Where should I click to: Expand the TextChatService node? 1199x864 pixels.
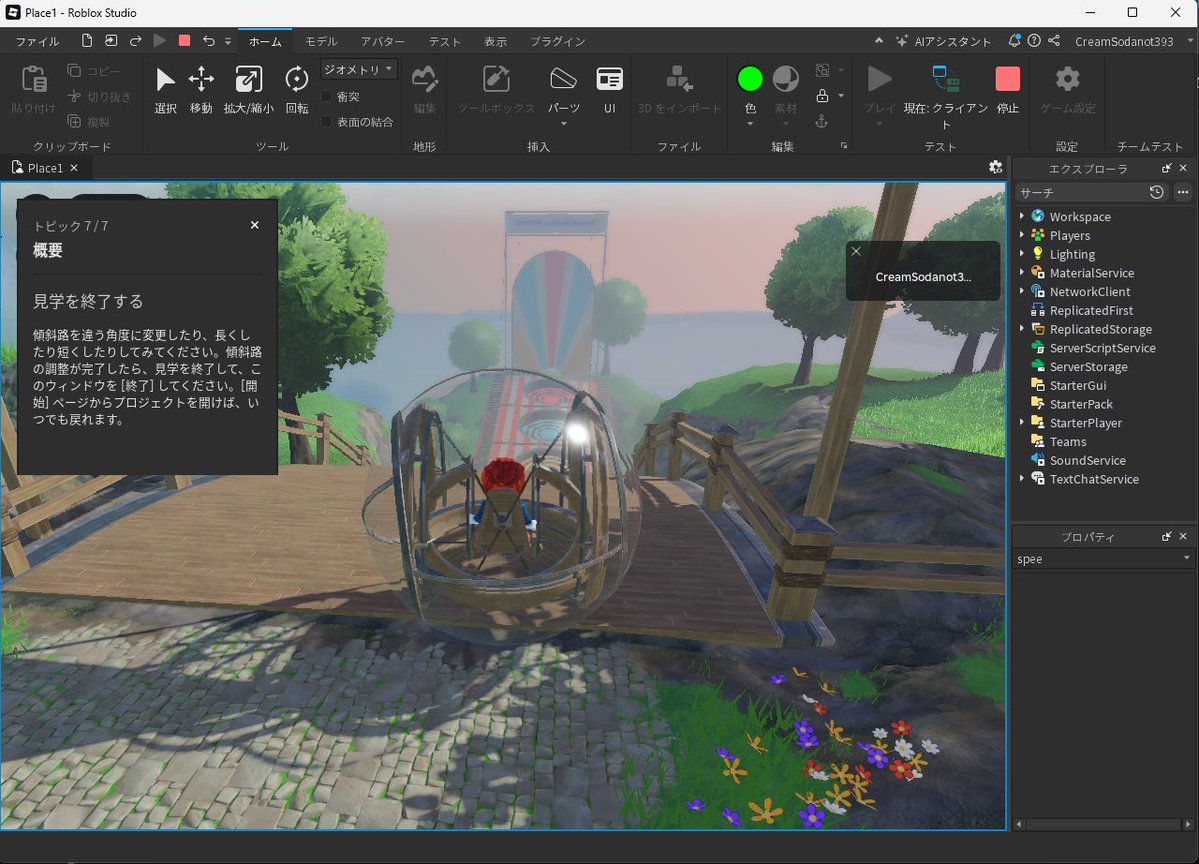pos(1022,479)
